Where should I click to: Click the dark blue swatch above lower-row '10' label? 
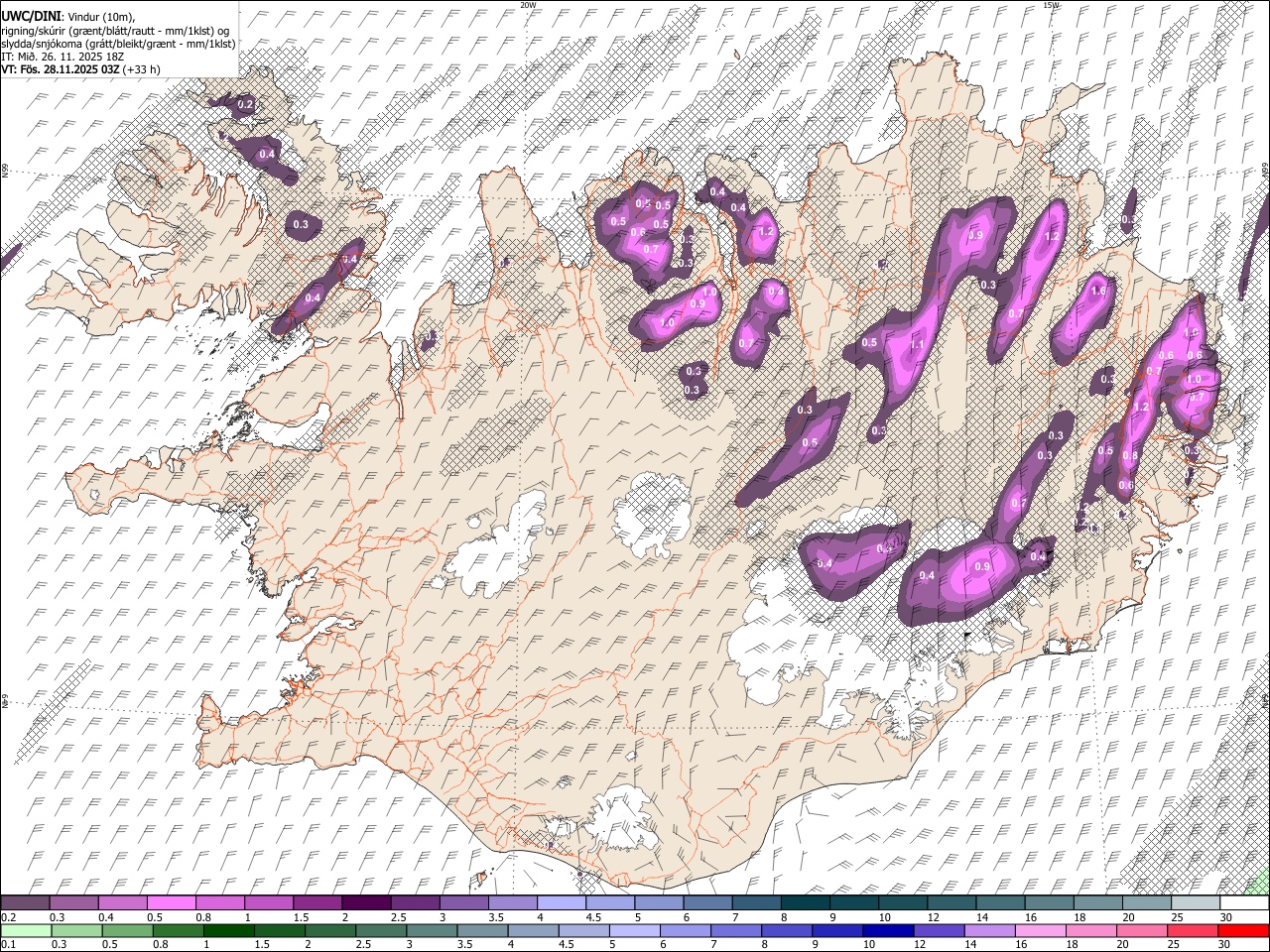[887, 930]
